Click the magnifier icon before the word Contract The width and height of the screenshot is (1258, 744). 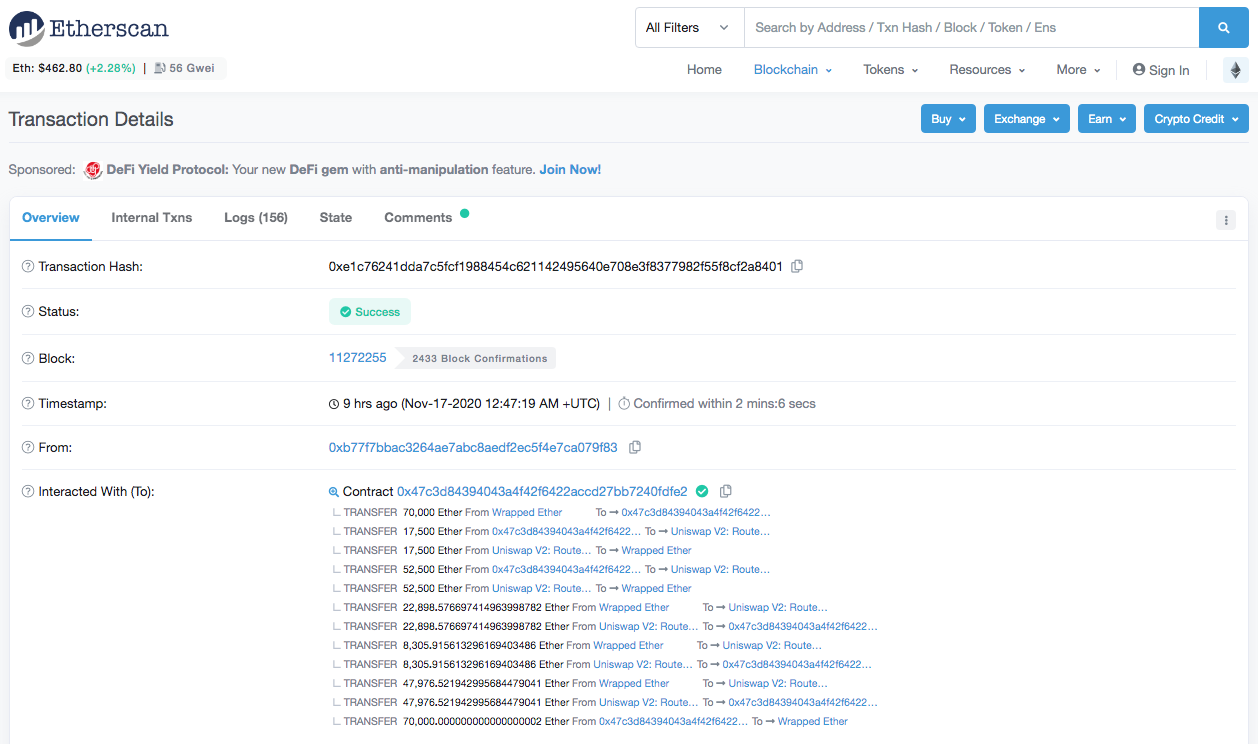coord(334,492)
